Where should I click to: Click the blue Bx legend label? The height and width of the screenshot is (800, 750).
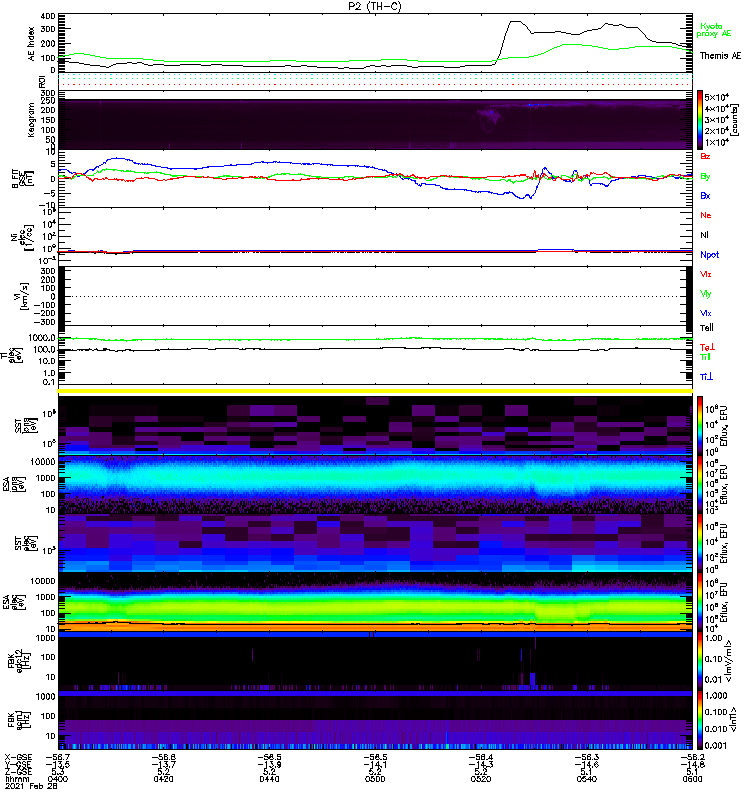(706, 196)
